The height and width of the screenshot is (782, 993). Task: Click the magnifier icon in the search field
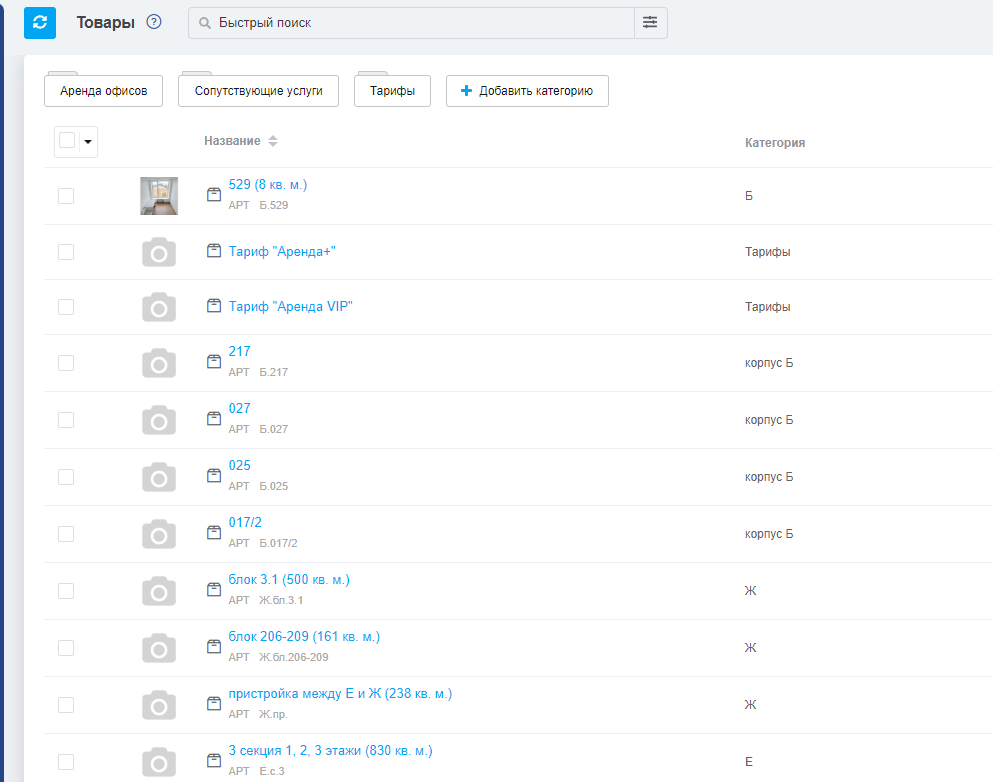click(x=205, y=23)
